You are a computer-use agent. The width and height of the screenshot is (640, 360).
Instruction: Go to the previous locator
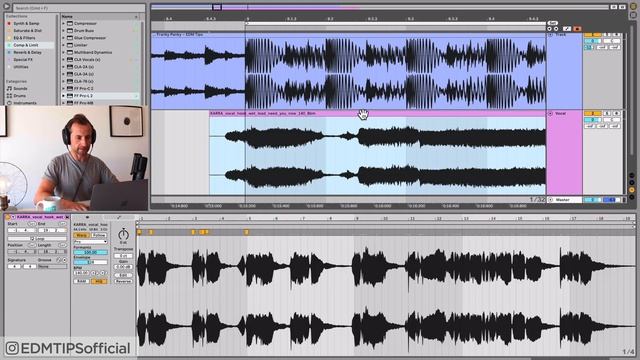[549, 29]
